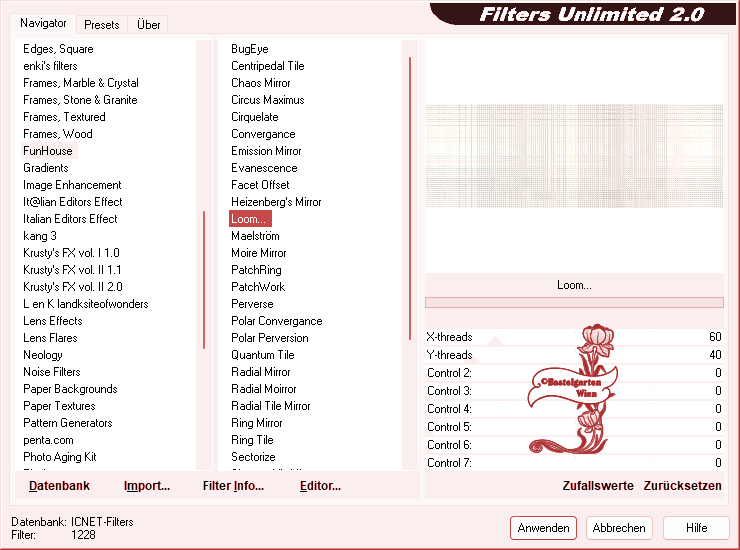The height and width of the screenshot is (550, 740).
Task: Select the FunHouse filter category
Action: 48,151
